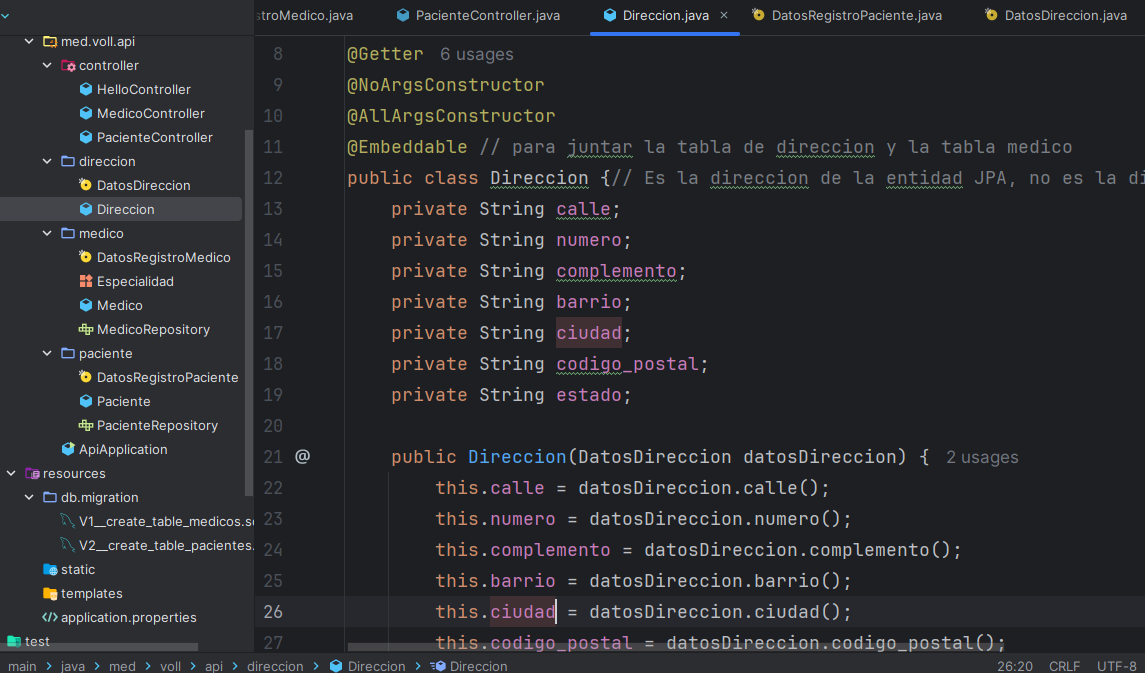Switch to DatosDireccion.java tab
Screen dimensions: 1145x673
(x=1056, y=15)
